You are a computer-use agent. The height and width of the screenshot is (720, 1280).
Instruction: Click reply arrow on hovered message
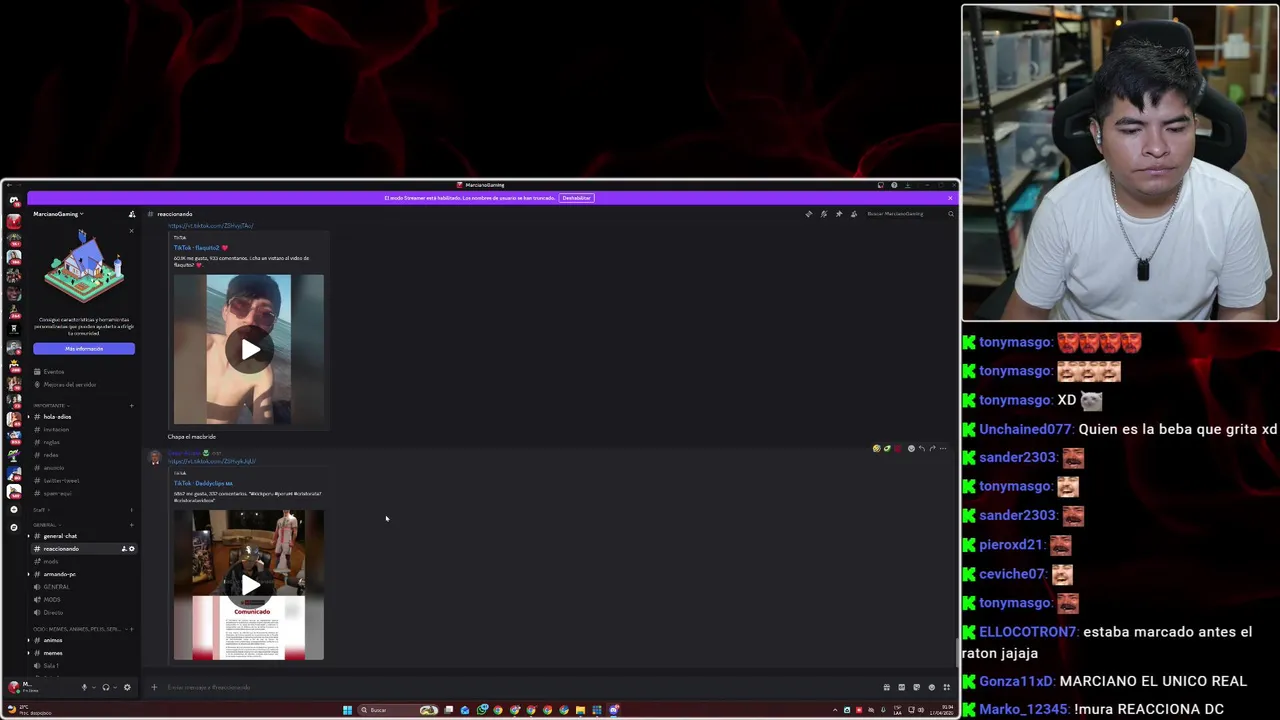(x=922, y=449)
